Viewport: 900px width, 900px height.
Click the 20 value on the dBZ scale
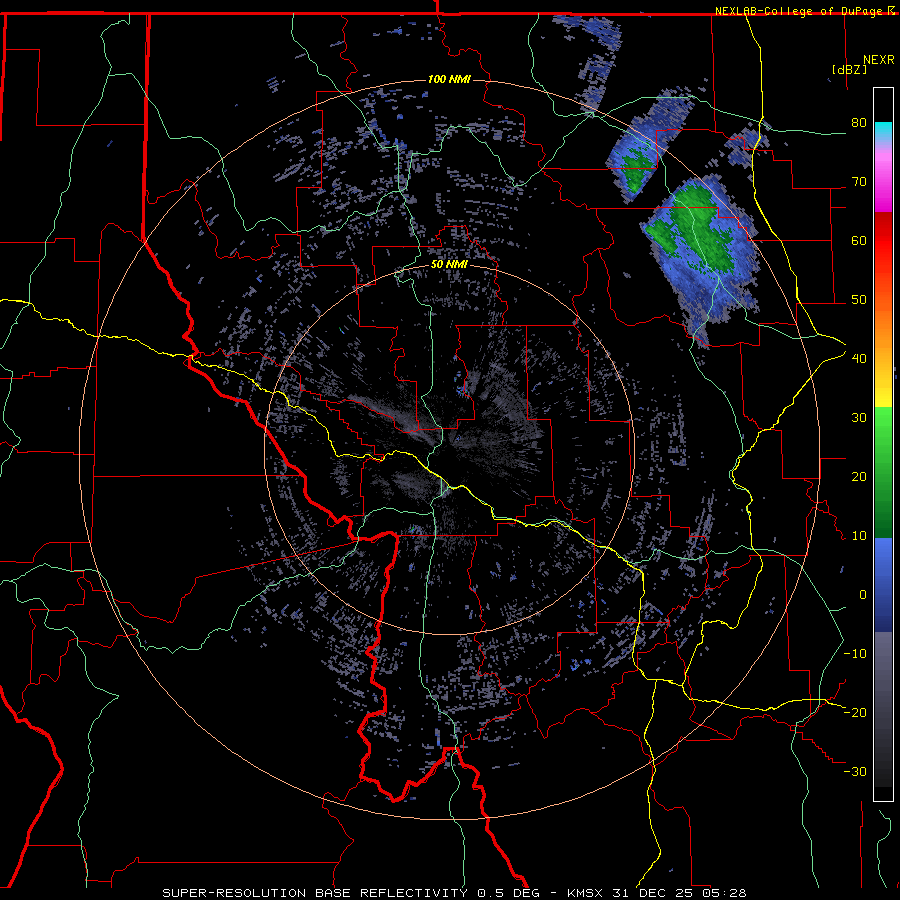[859, 477]
